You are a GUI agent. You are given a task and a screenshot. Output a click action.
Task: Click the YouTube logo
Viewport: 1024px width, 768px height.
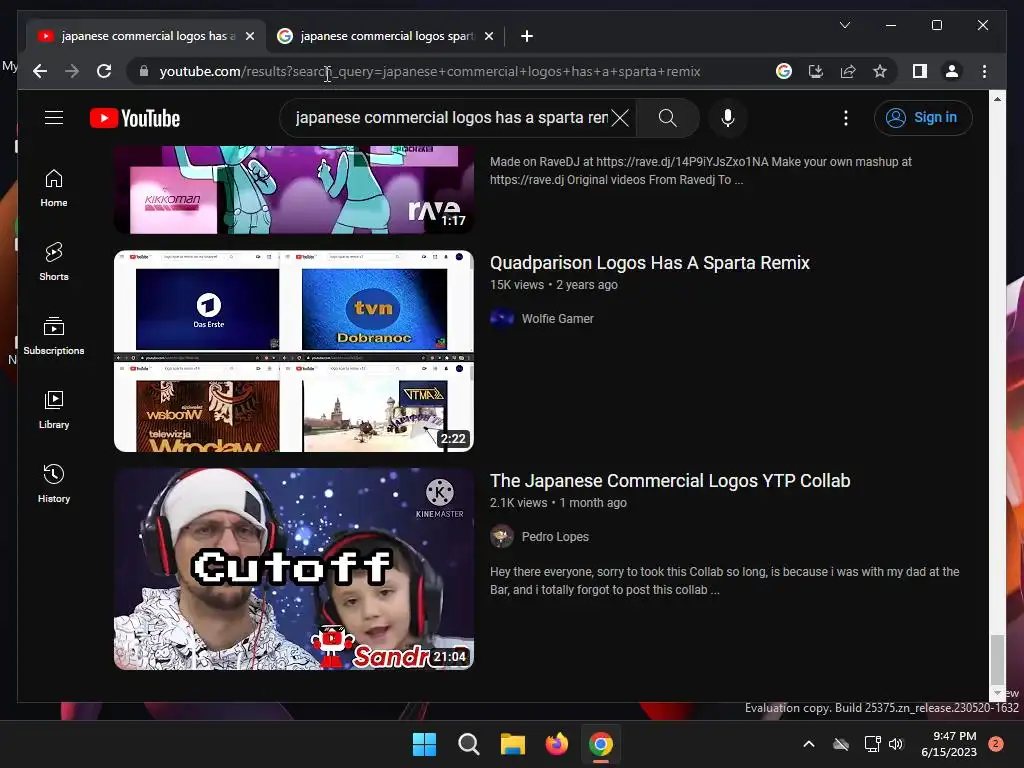135,118
